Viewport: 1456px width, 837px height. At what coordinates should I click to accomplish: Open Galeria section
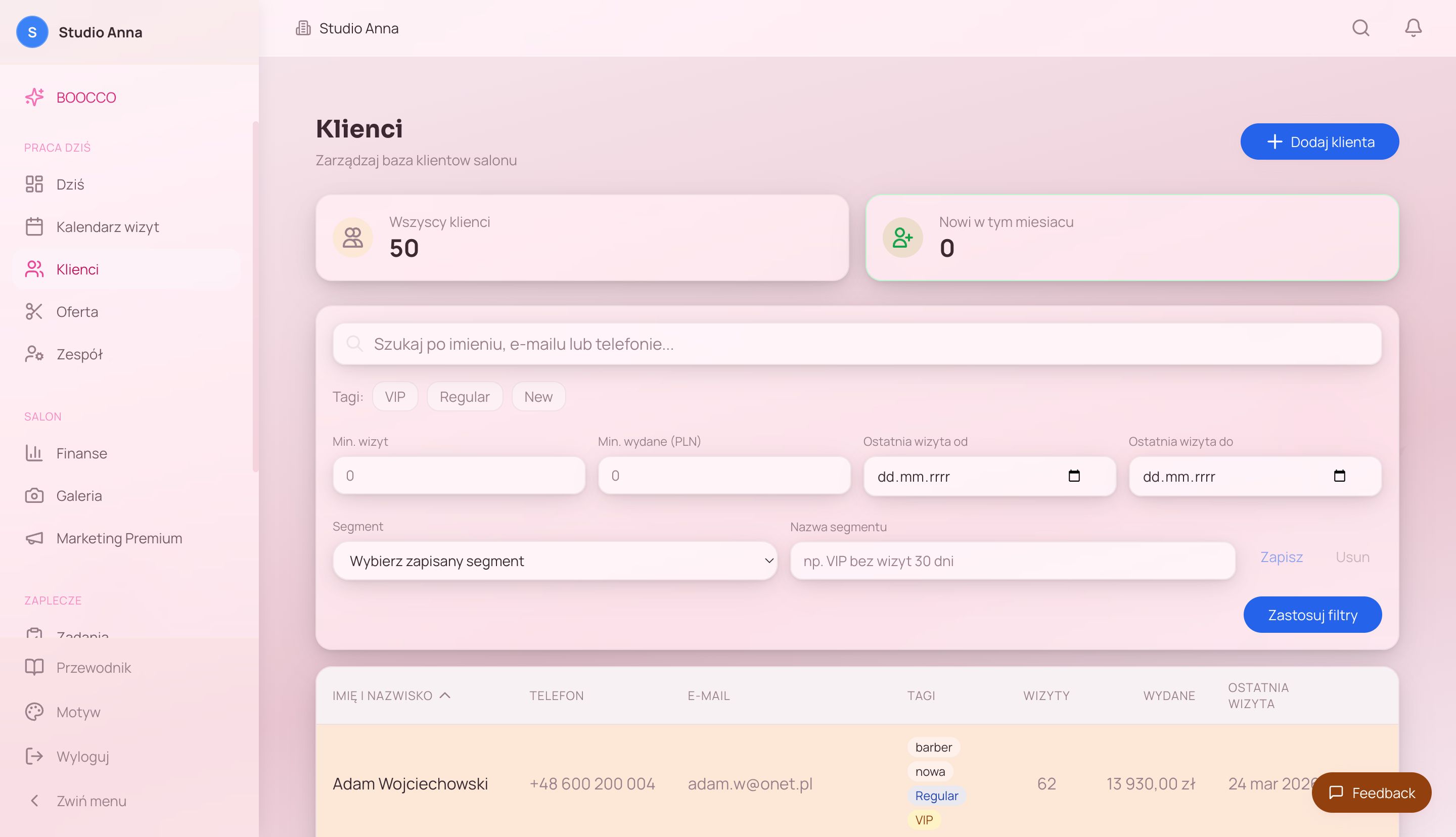pyautogui.click(x=126, y=495)
